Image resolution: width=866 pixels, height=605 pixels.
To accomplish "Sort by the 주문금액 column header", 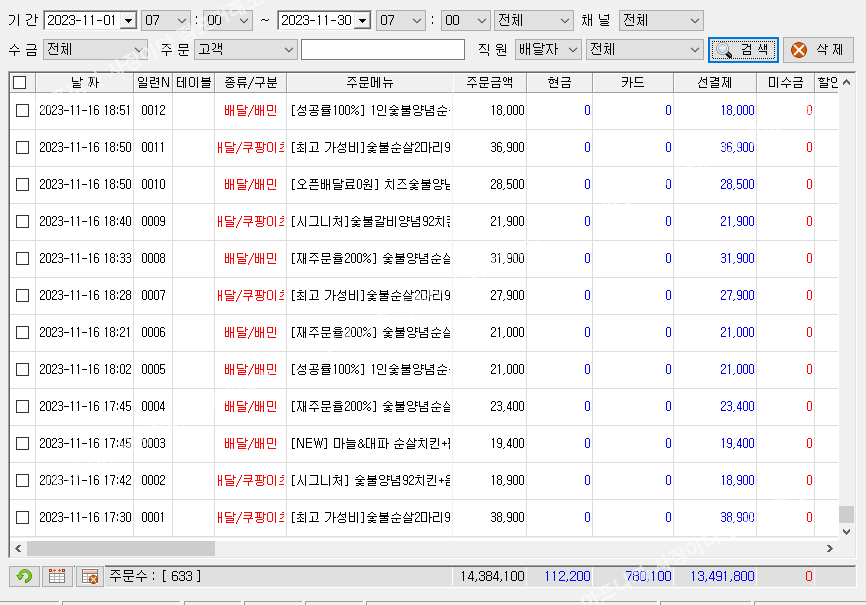I will tap(489, 83).
